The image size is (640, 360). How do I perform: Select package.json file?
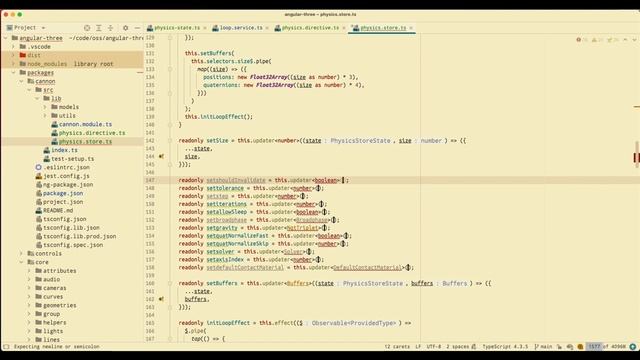tap(63, 193)
